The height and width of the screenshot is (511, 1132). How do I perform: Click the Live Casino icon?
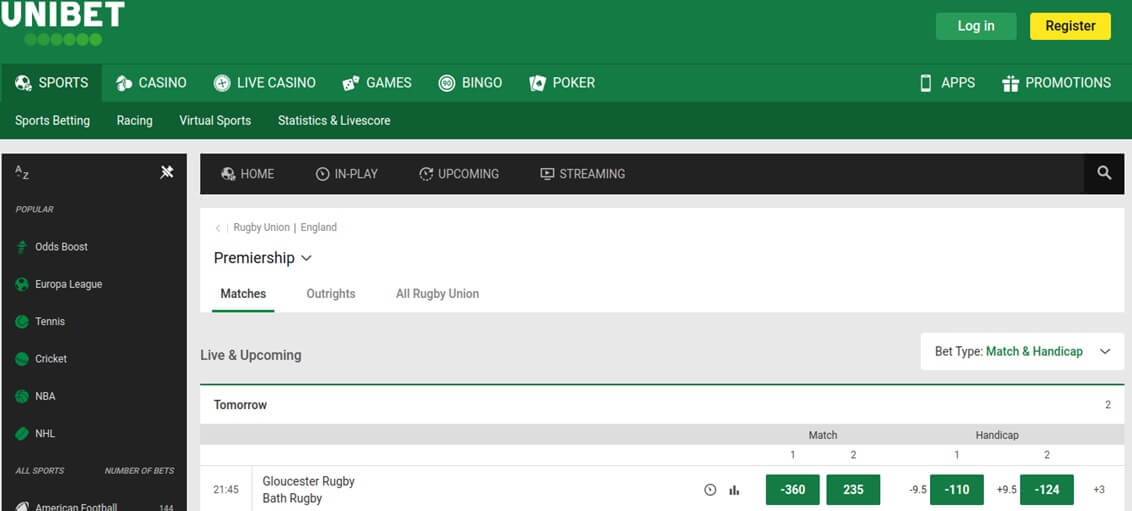pyautogui.click(x=222, y=83)
